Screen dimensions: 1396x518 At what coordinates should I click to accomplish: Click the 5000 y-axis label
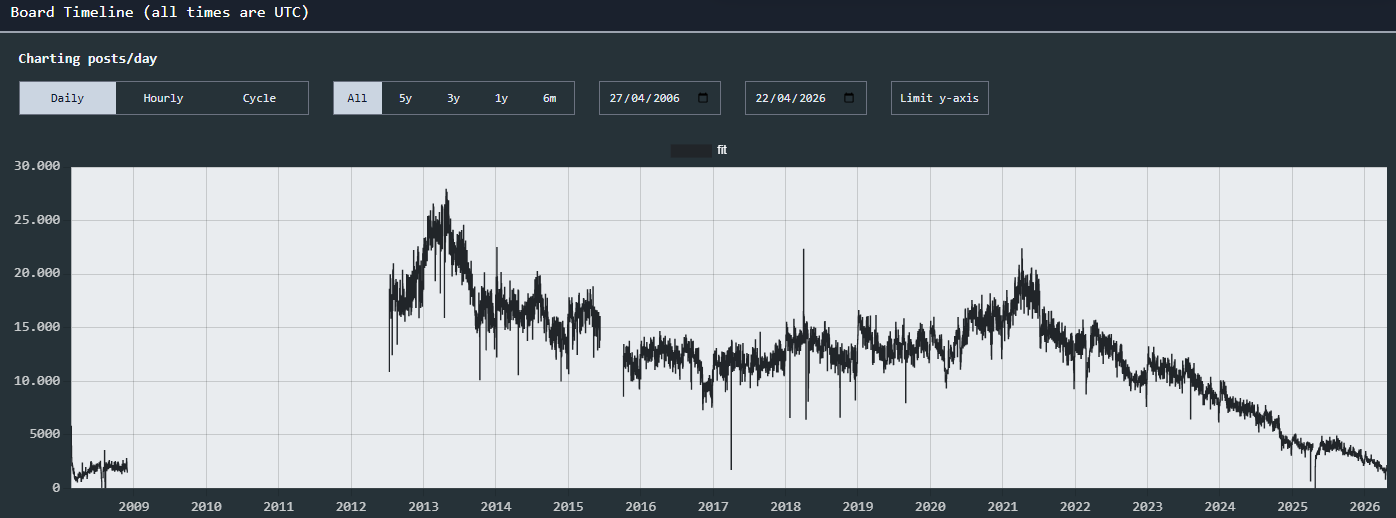(44, 434)
